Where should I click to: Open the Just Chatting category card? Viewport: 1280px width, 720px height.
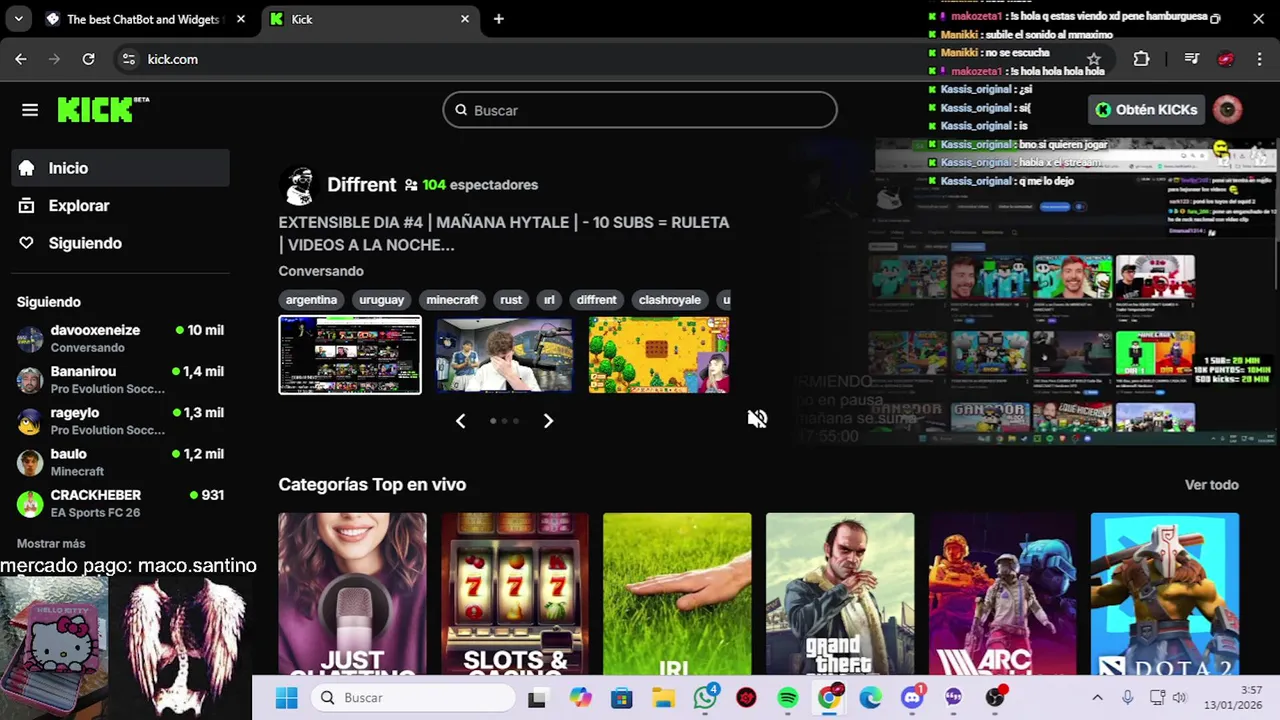tap(352, 594)
